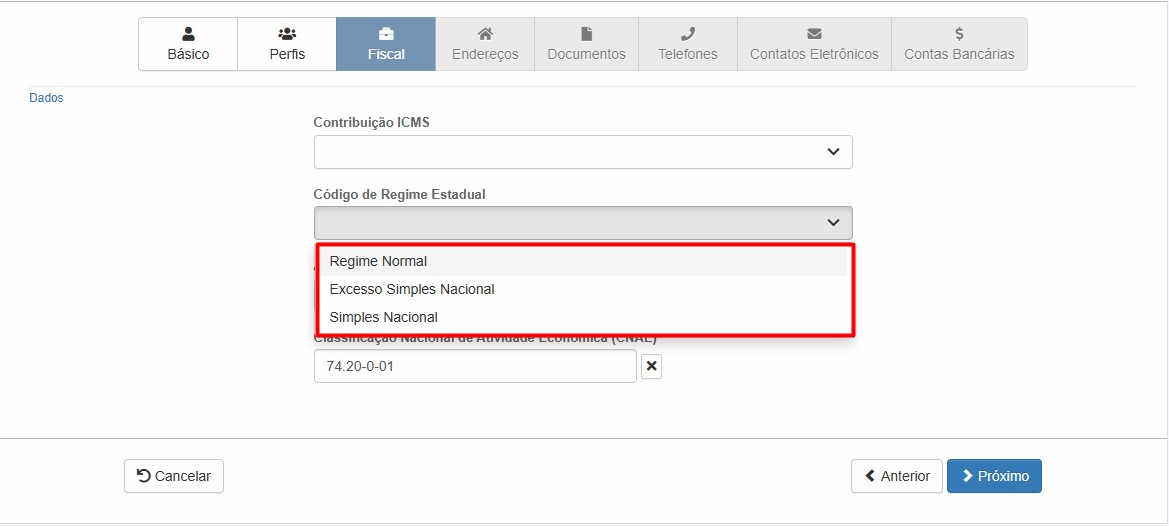Viewport: 1169px width, 526px height.
Task: Click the dollar icon for Contas Bancárias
Action: click(x=959, y=34)
